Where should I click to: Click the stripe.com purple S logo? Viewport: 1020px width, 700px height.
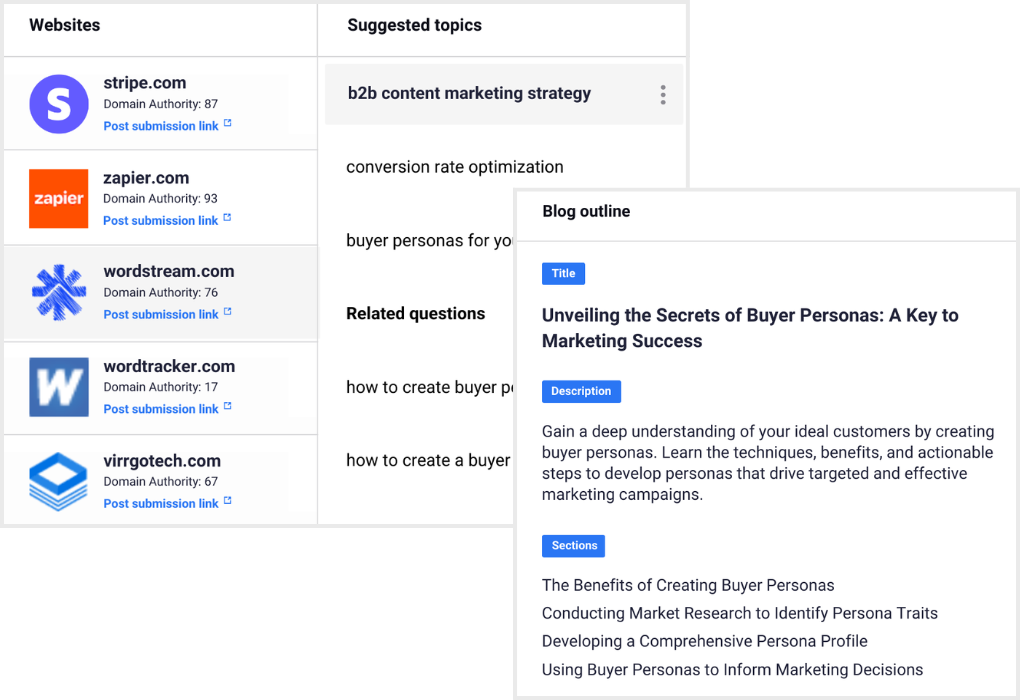[59, 104]
